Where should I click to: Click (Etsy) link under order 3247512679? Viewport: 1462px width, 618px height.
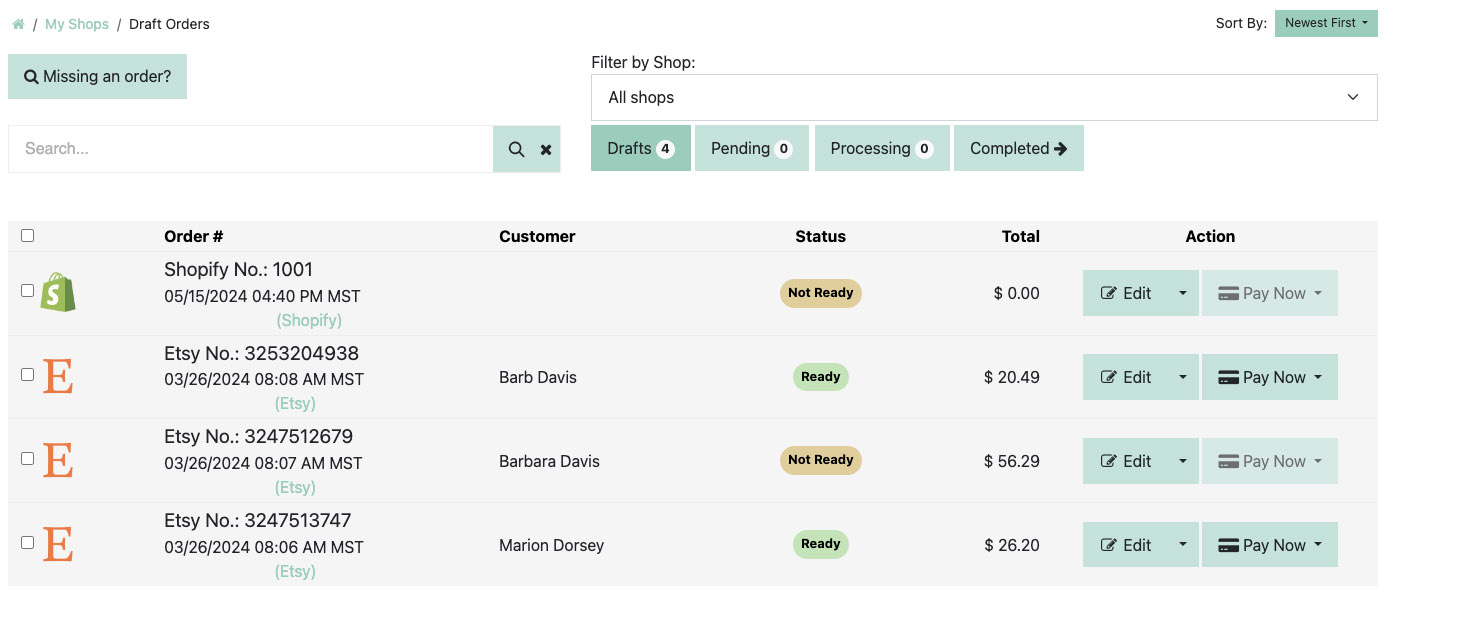click(295, 487)
